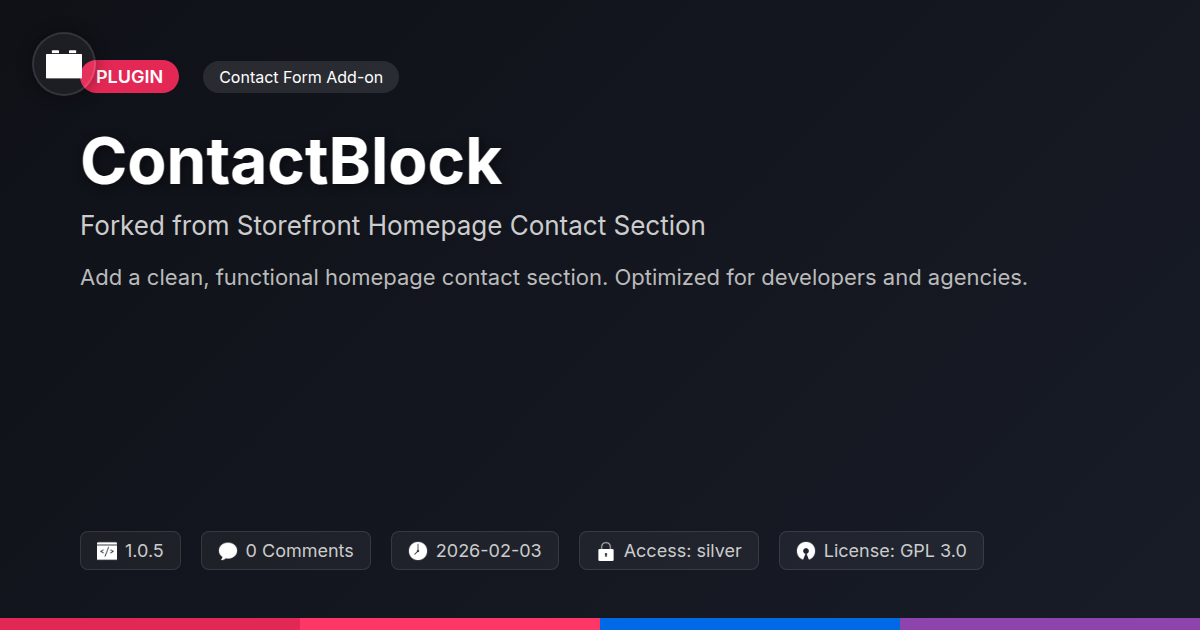Click the plugin description text

pyautogui.click(x=553, y=277)
